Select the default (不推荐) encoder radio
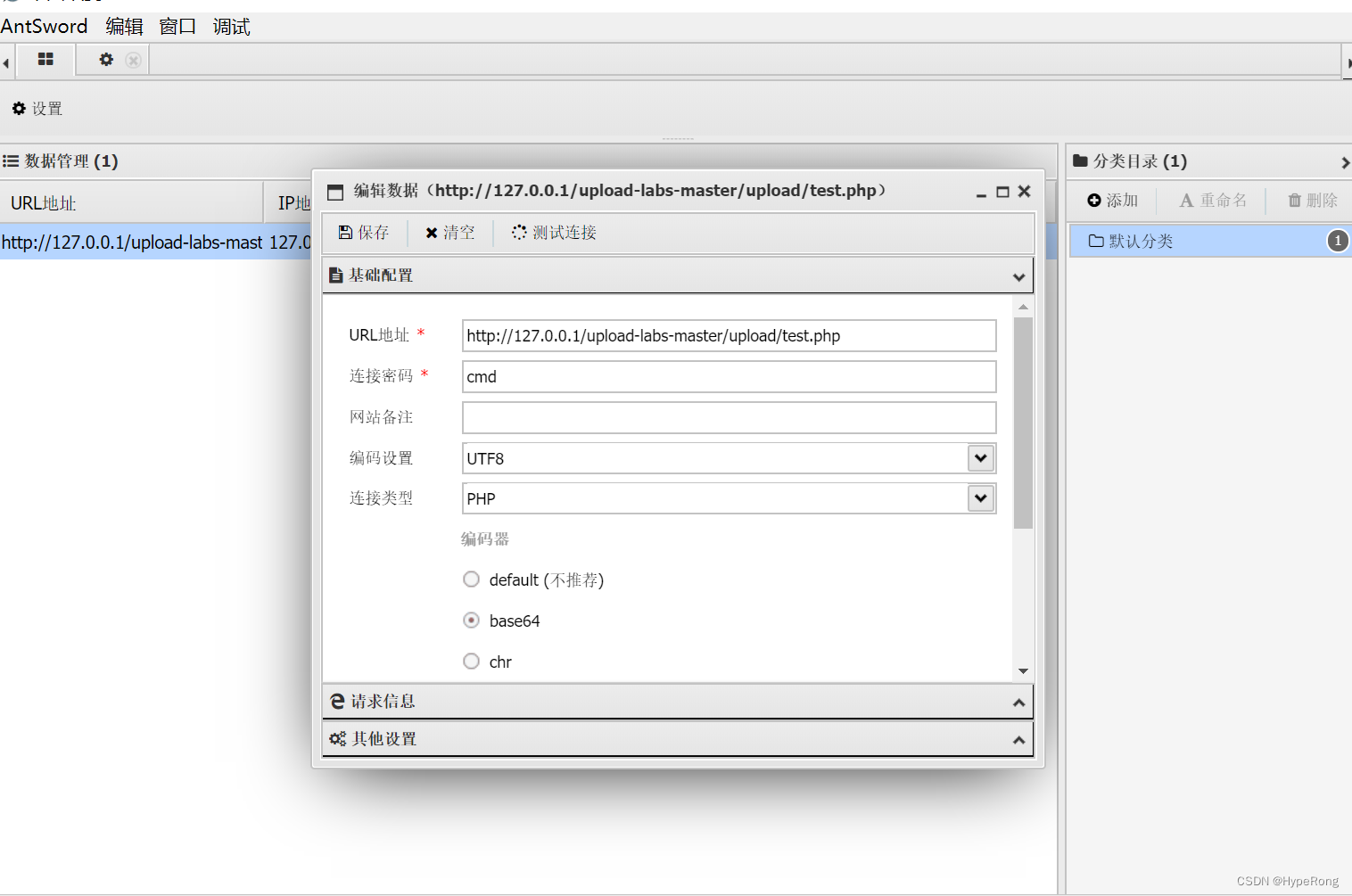The height and width of the screenshot is (896, 1352). [471, 580]
